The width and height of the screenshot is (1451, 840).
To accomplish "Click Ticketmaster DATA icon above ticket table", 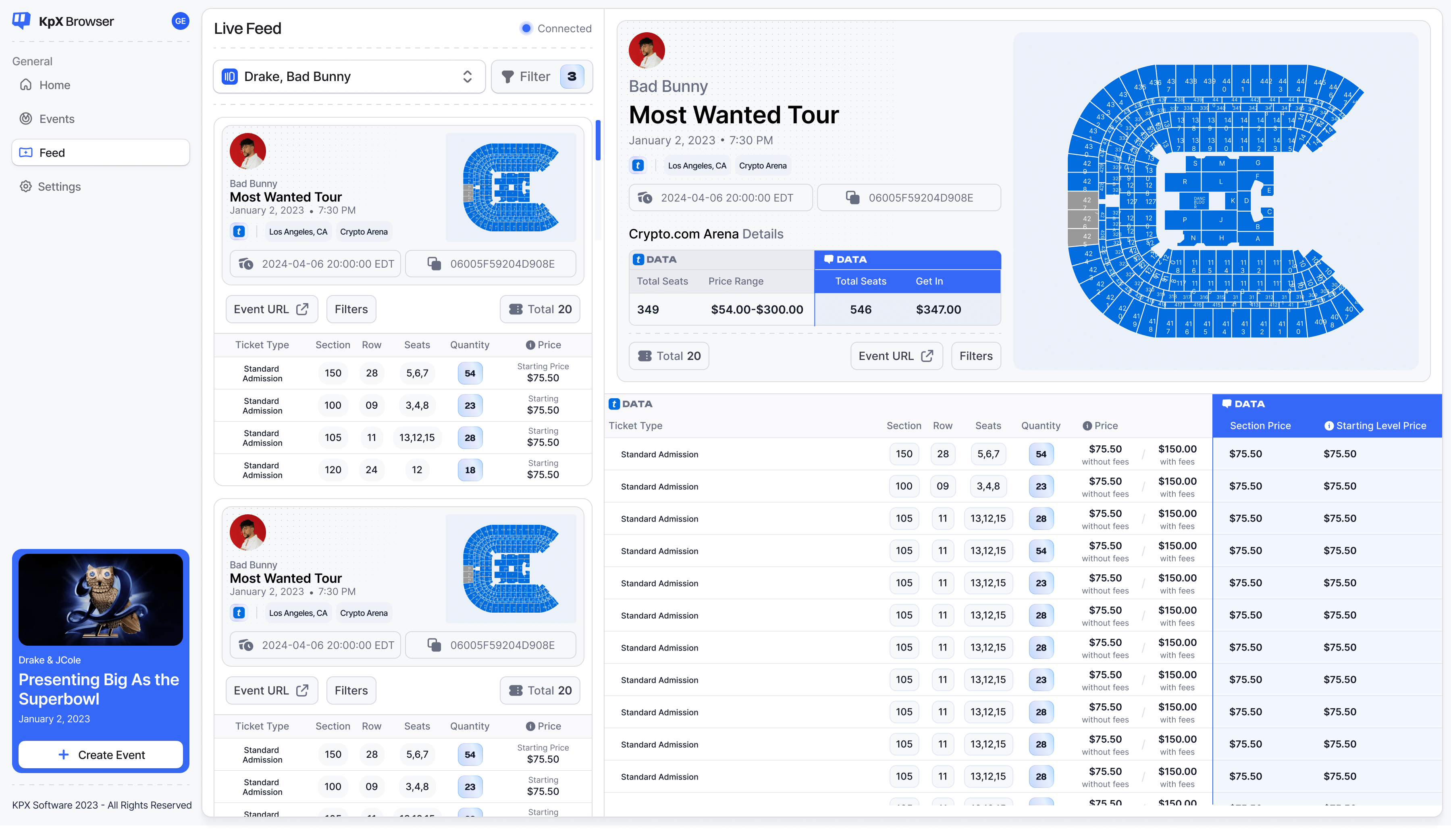I will coord(614,404).
